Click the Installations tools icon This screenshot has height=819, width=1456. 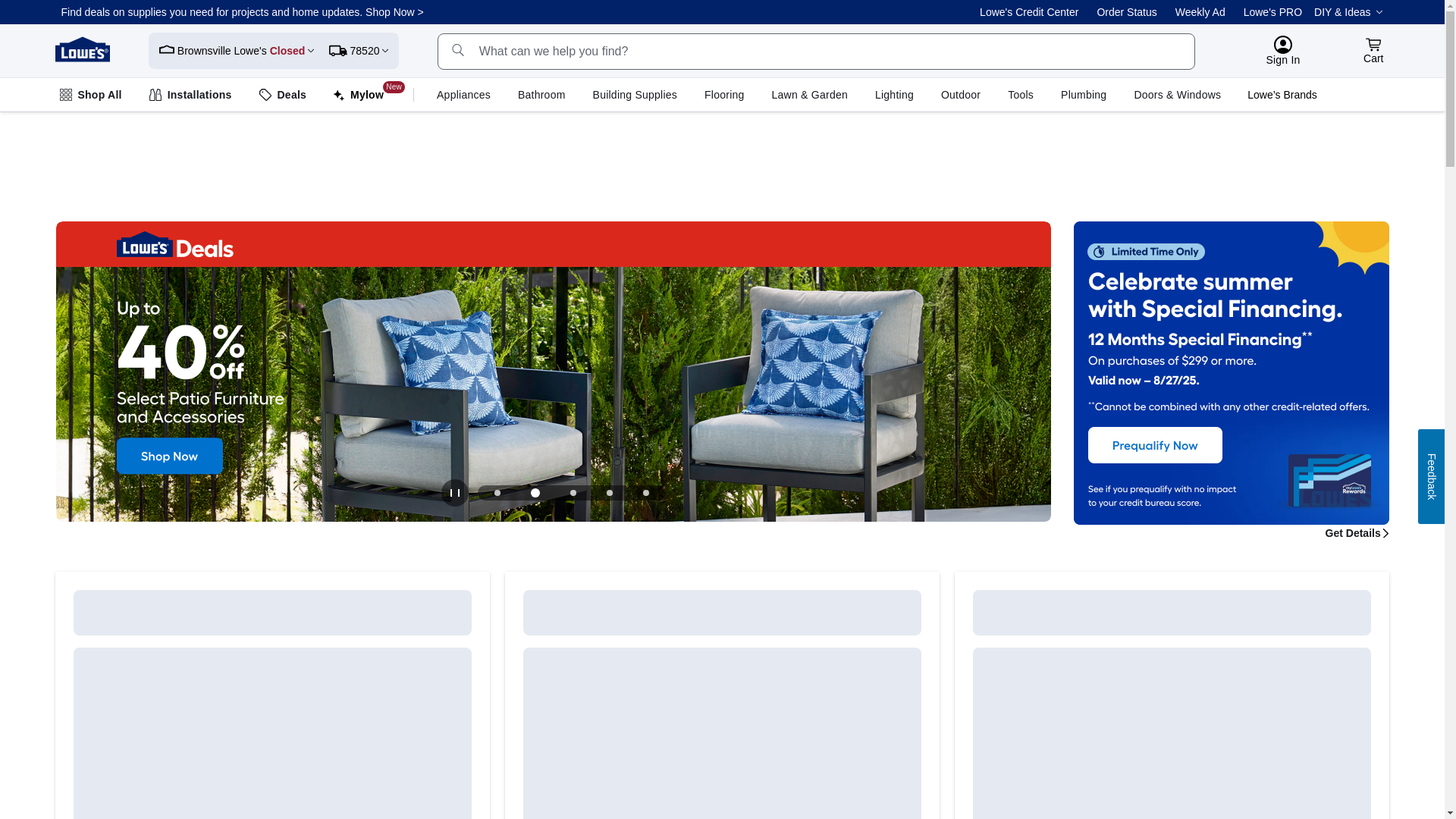(x=155, y=95)
